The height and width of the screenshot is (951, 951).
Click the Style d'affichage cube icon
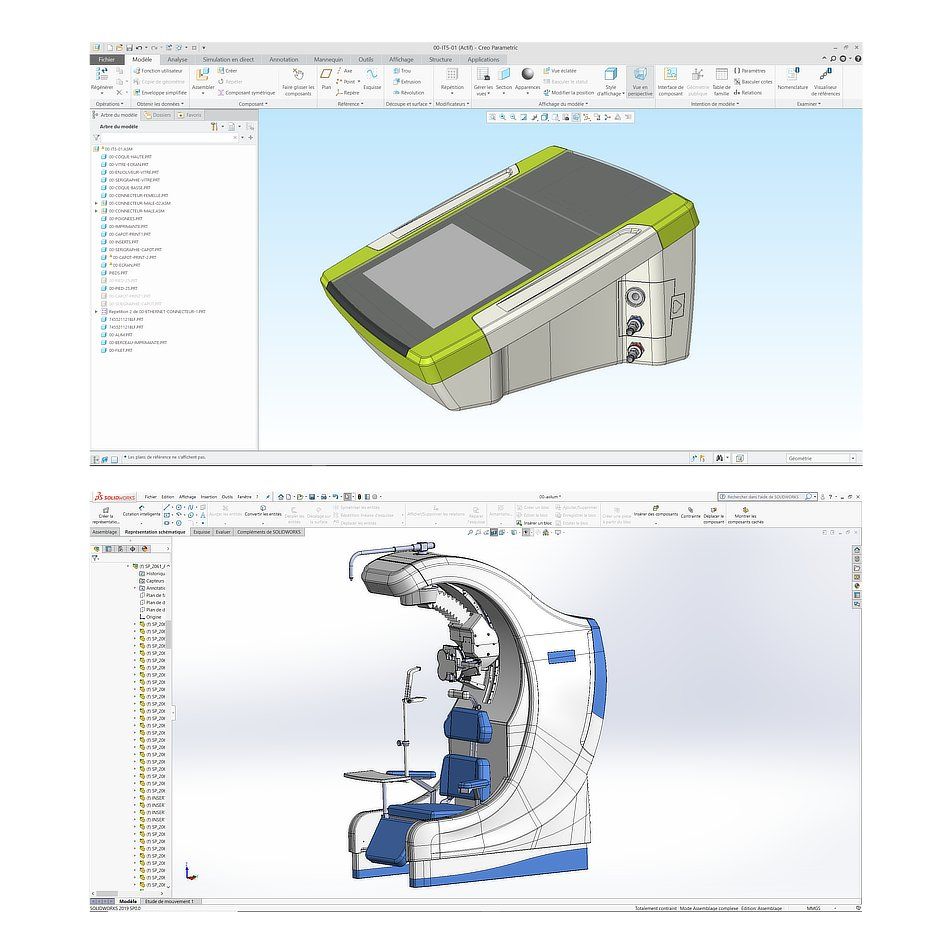(611, 74)
